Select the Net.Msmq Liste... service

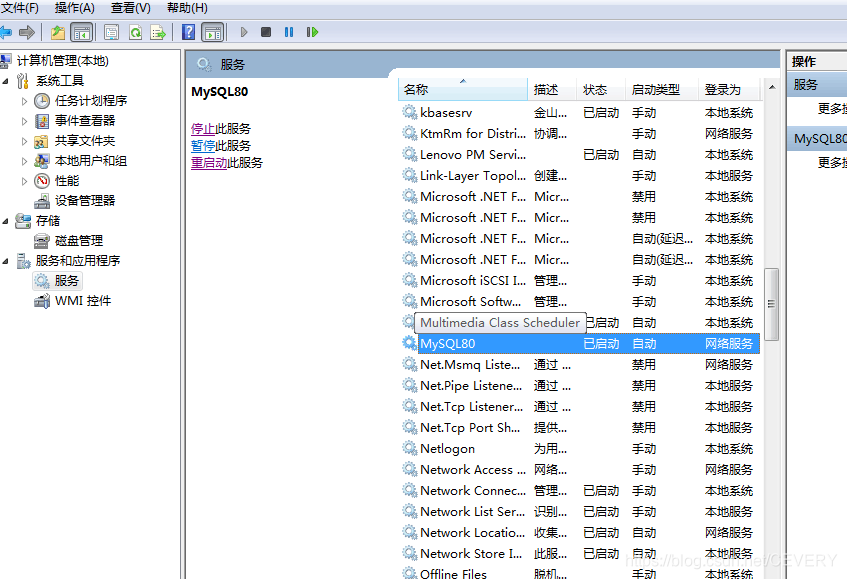tap(581, 365)
